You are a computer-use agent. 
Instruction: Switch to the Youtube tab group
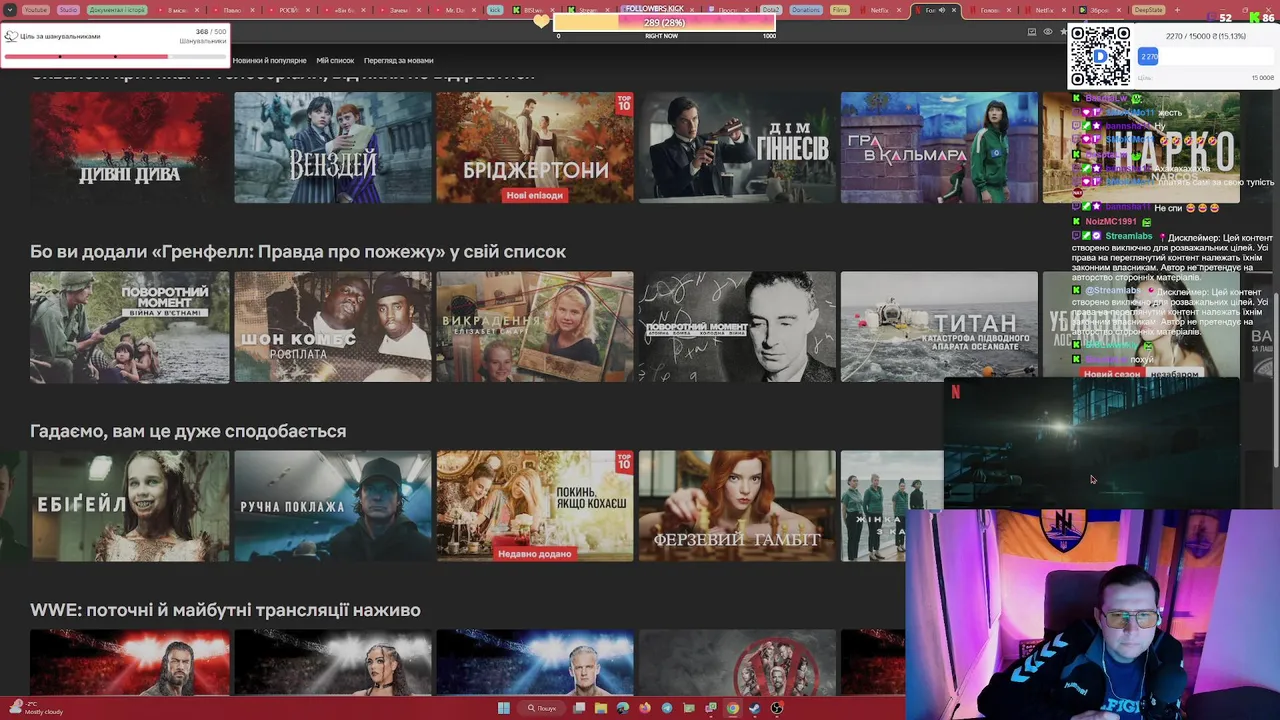(35, 10)
